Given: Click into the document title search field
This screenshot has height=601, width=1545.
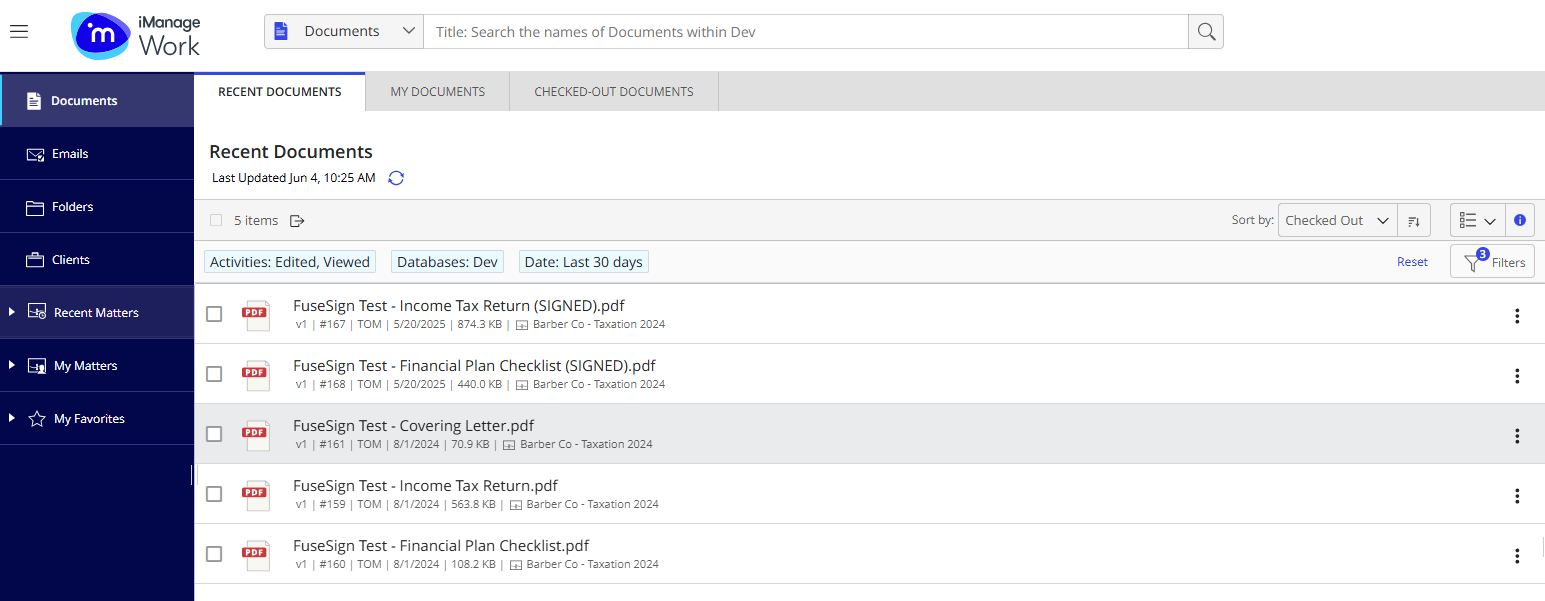Looking at the screenshot, I should click(x=805, y=32).
